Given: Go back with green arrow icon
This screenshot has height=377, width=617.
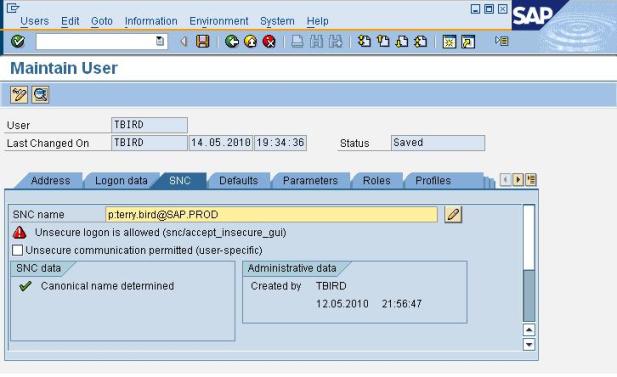Looking at the screenshot, I should click(232, 41).
